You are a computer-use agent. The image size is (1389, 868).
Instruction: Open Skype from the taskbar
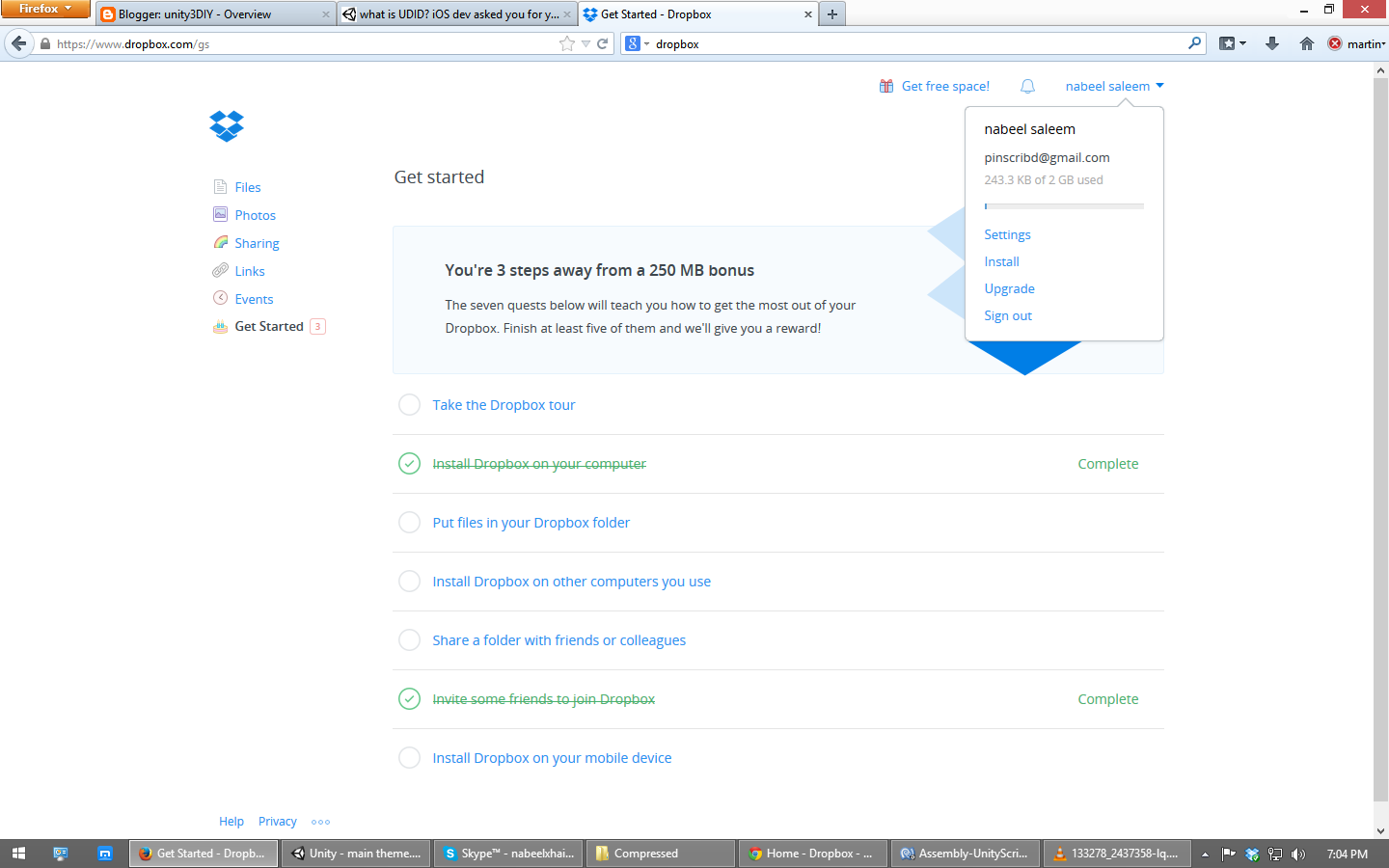(x=508, y=854)
